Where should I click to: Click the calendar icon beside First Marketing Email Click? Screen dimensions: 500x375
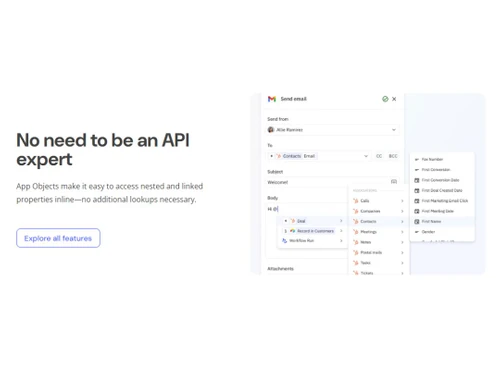417,201
